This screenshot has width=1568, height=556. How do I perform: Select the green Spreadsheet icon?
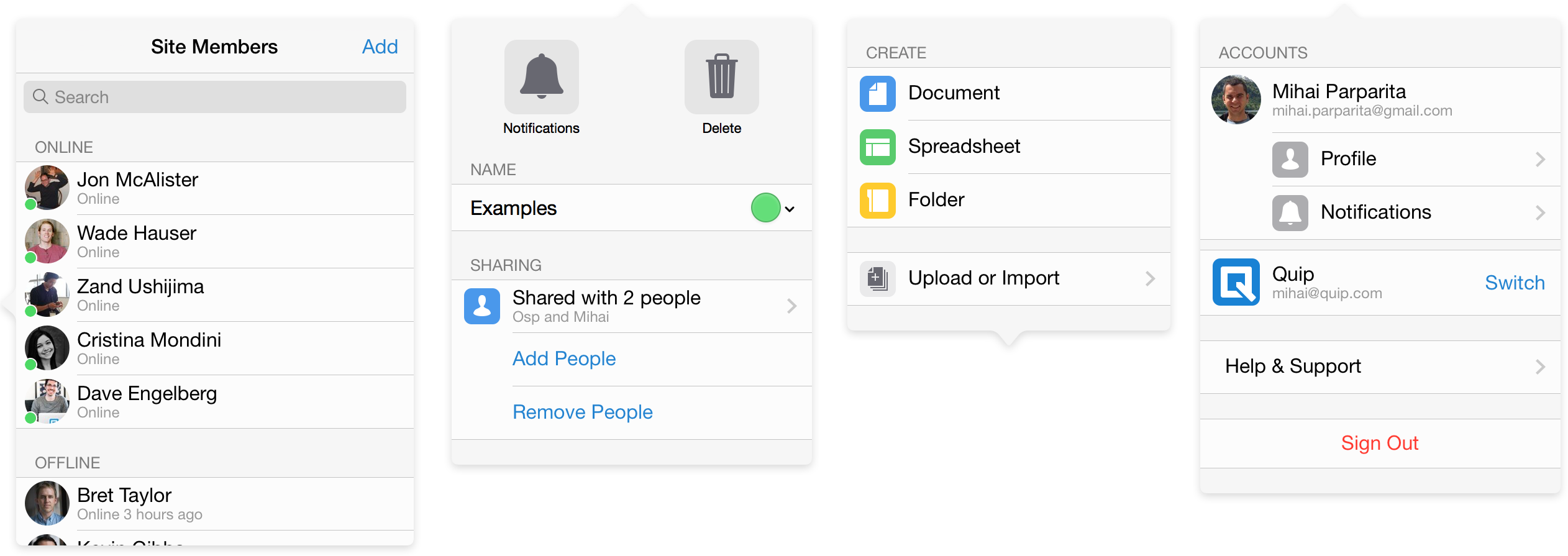(x=877, y=147)
